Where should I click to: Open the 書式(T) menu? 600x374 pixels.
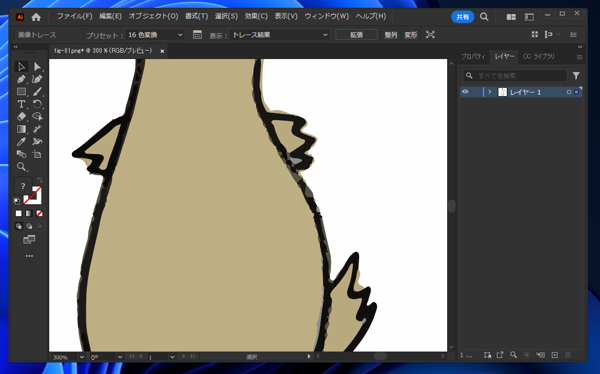tap(196, 16)
